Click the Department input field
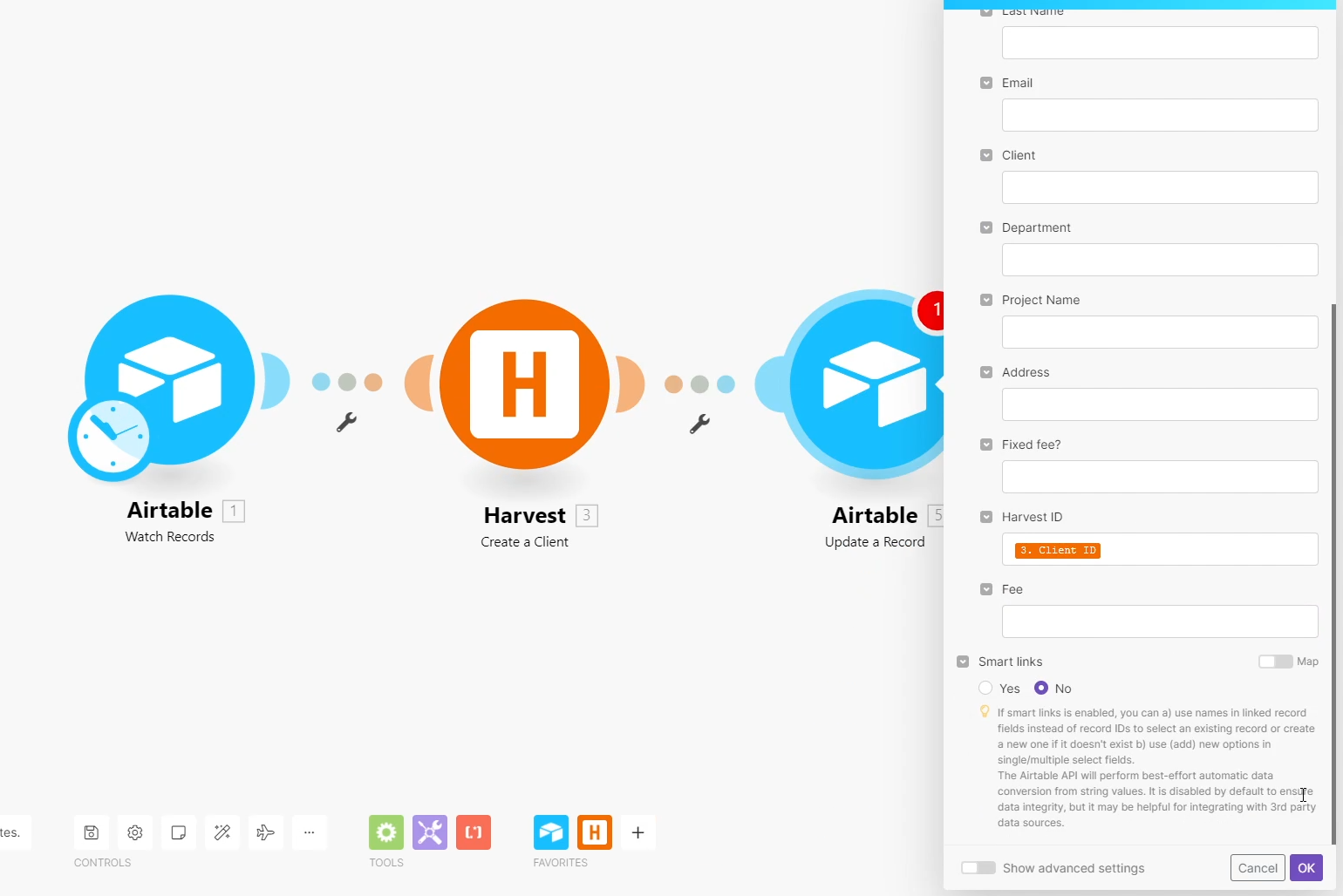 click(1160, 260)
